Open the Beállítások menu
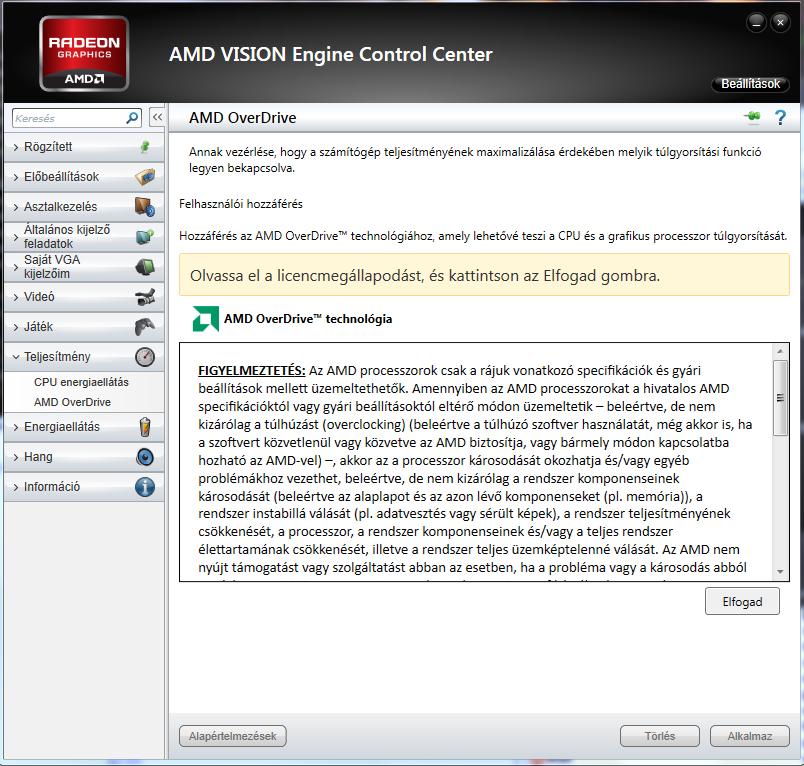 pyautogui.click(x=750, y=84)
